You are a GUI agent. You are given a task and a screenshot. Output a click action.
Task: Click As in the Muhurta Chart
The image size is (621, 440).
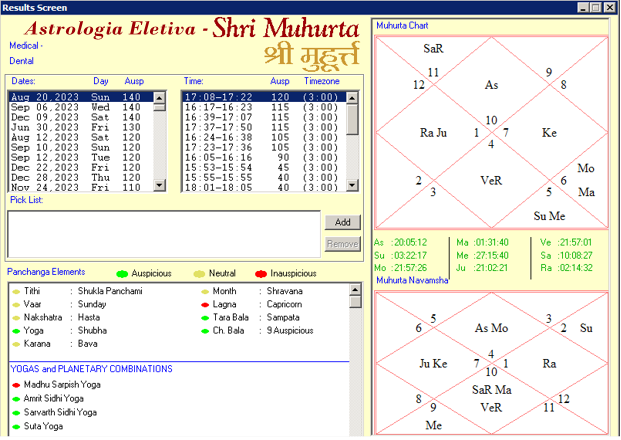[x=491, y=85]
